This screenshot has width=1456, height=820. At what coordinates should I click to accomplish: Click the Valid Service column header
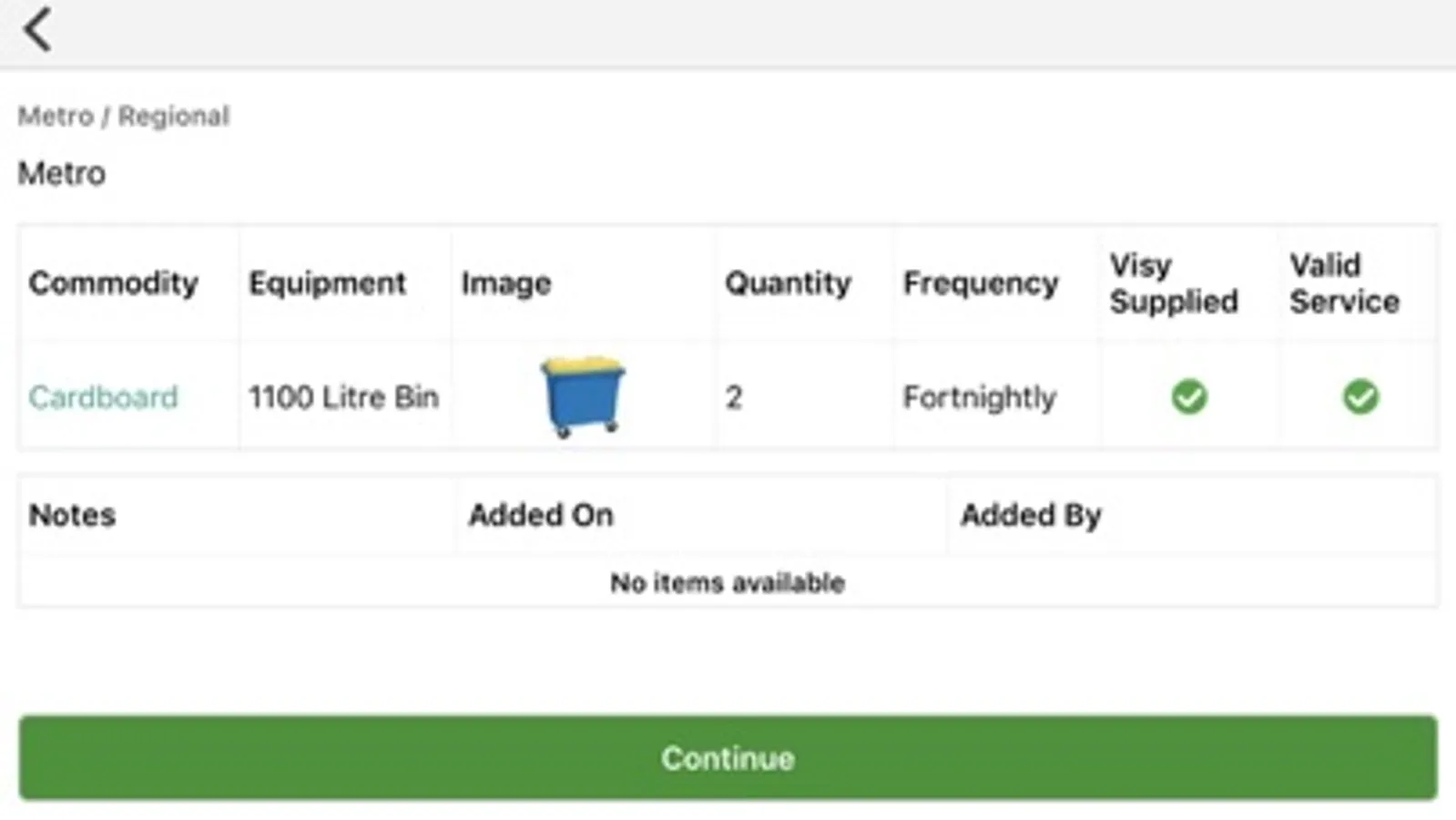coord(1344,283)
